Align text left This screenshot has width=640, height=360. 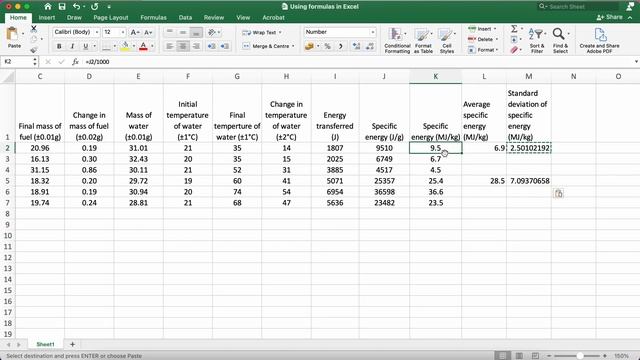coord(169,47)
